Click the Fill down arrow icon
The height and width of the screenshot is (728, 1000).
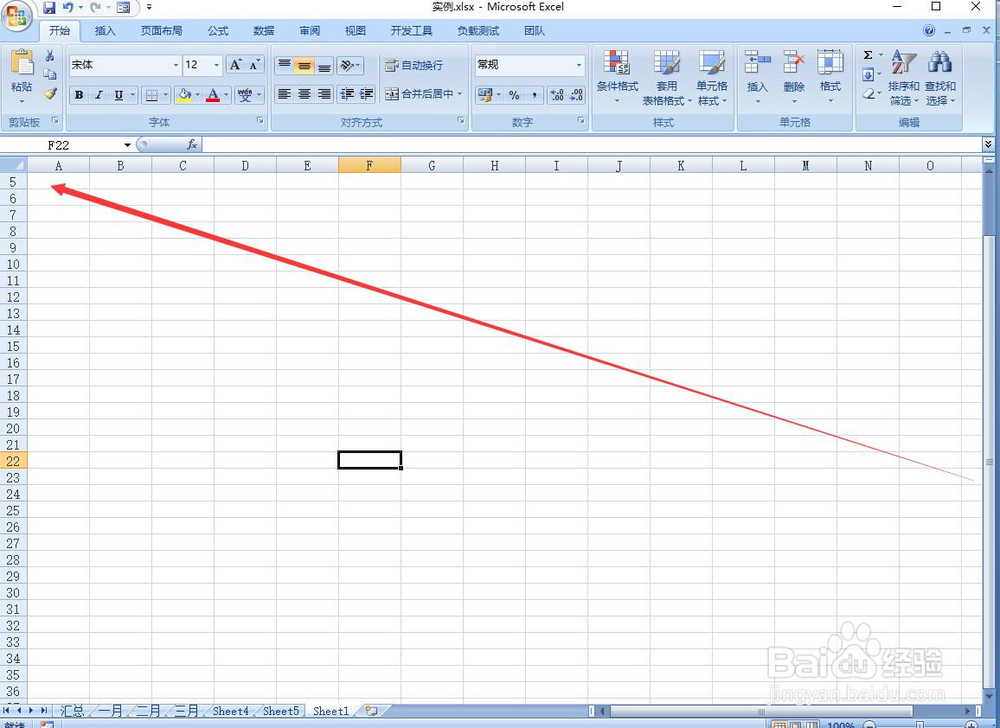point(868,75)
